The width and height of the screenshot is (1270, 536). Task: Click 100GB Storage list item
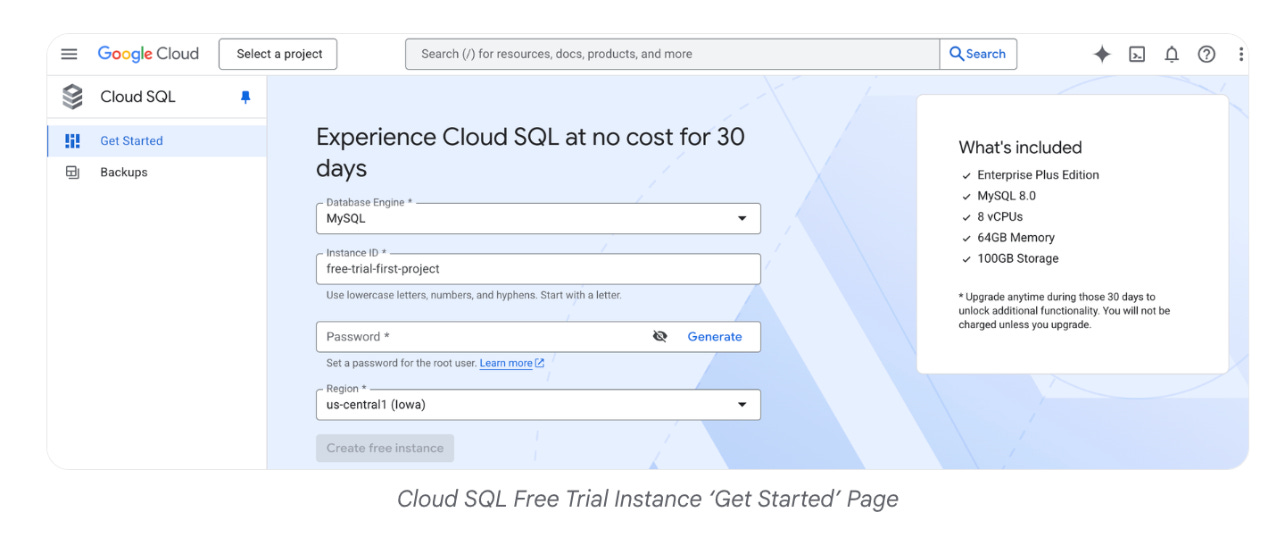pos(1018,259)
